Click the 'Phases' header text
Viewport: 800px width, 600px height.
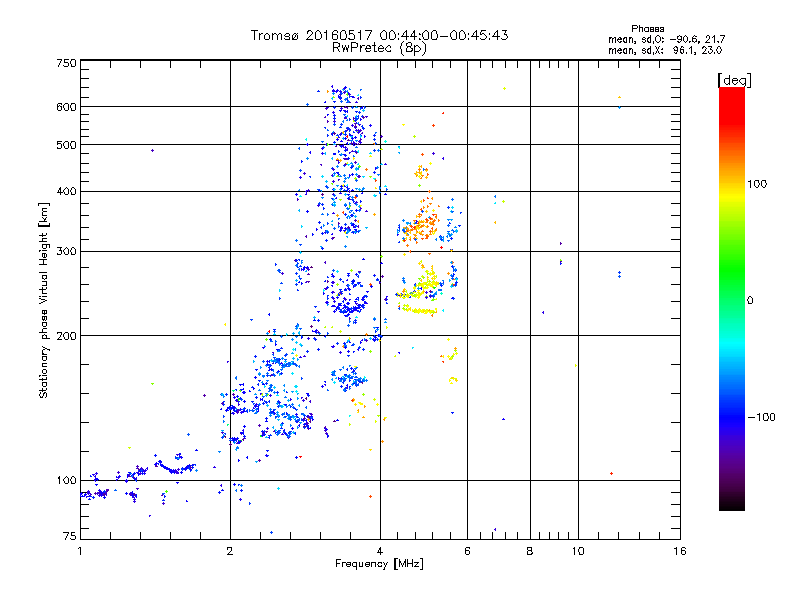647,29
